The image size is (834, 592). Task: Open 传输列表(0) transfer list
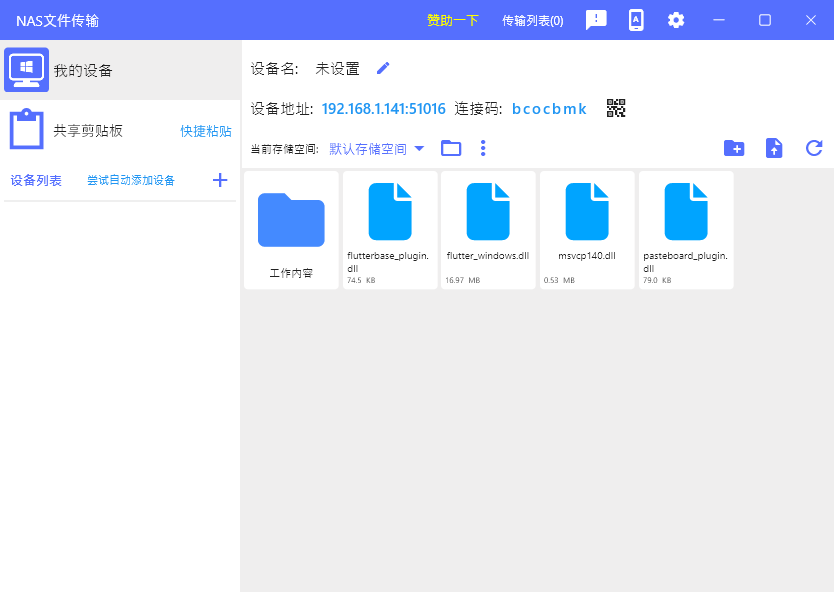532,20
